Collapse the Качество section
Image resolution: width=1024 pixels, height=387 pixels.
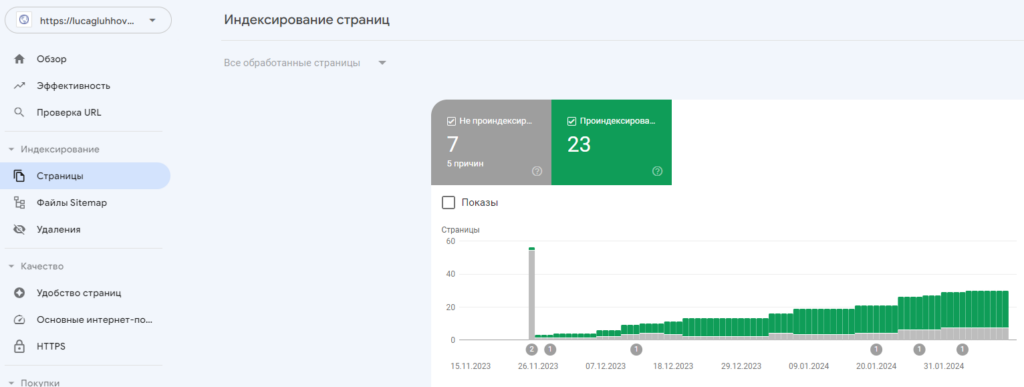12,266
